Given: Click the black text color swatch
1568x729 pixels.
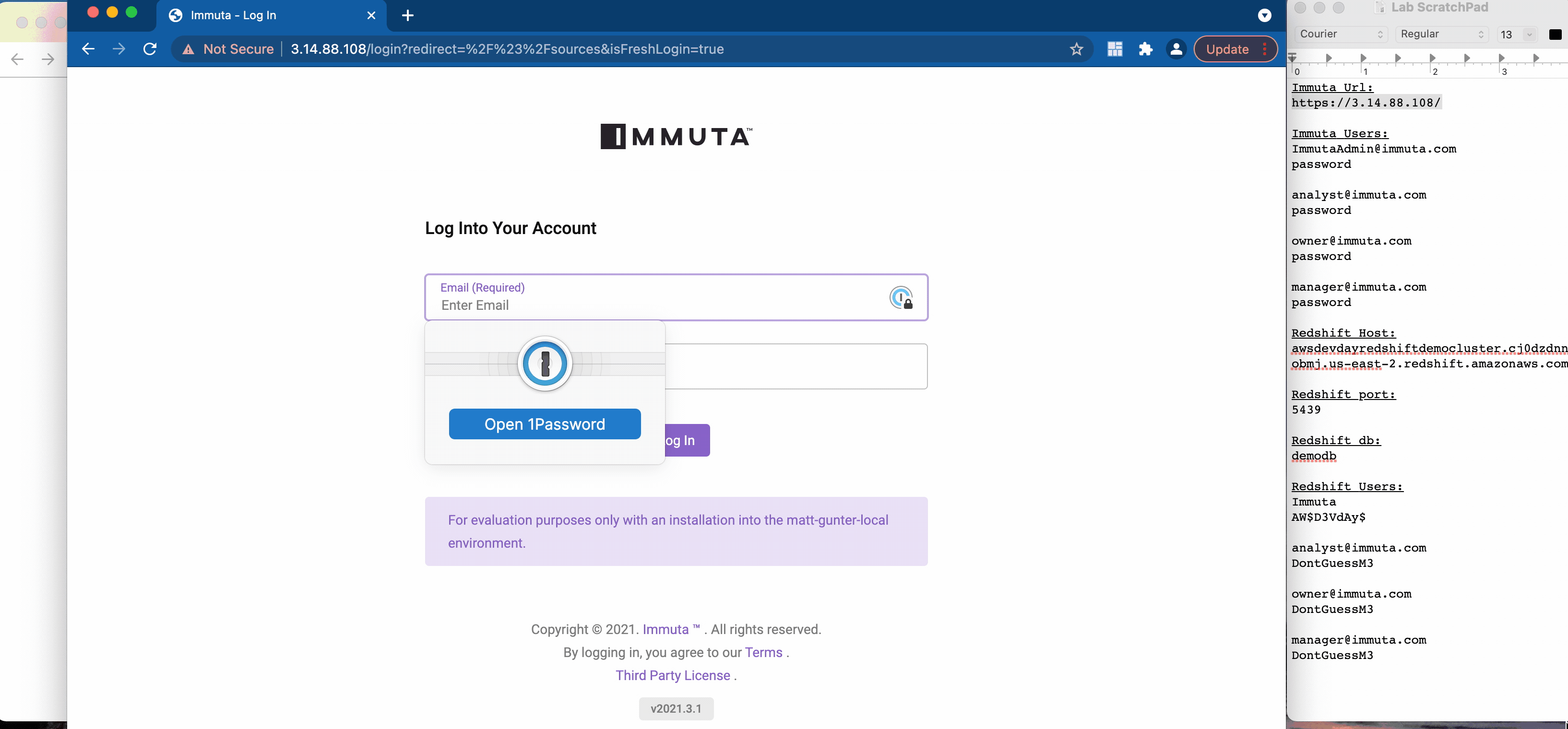Looking at the screenshot, I should (1555, 35).
